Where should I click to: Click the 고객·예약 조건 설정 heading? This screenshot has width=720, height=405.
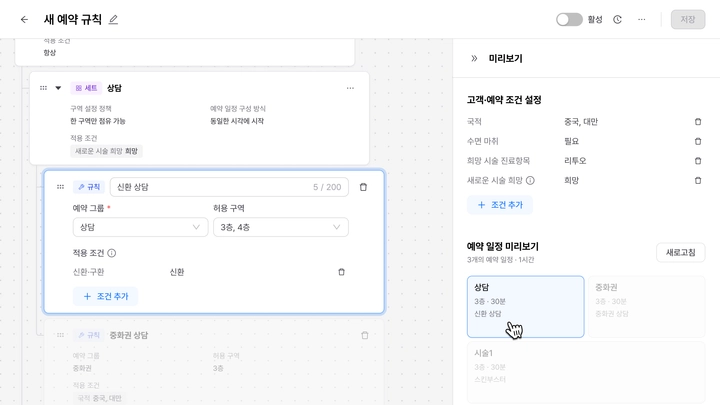point(504,100)
